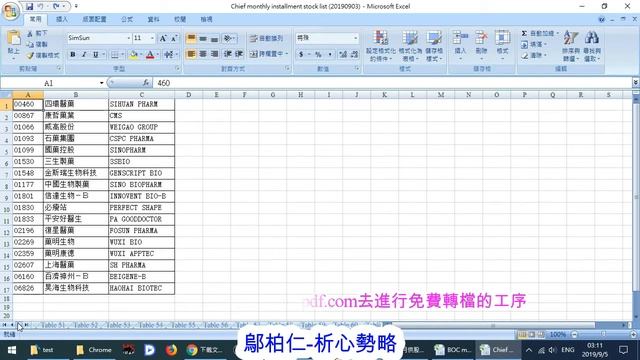Screen dimensions: 640x360
Task: Toggle align text right
Action: tap(214, 54)
